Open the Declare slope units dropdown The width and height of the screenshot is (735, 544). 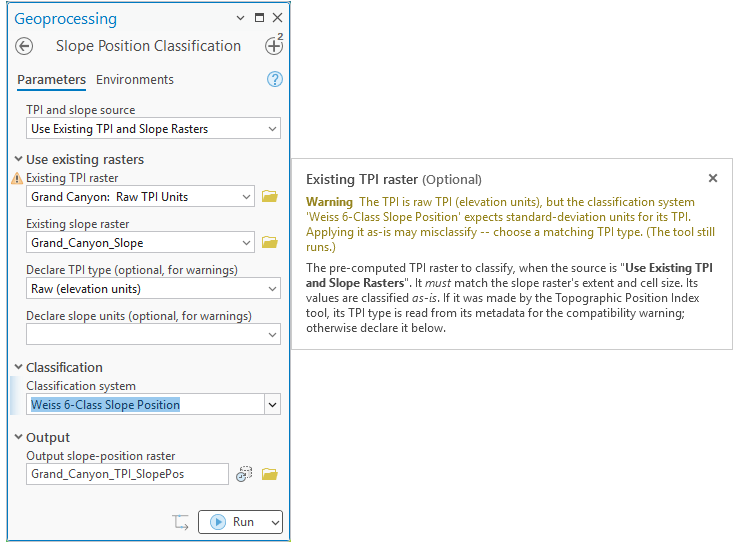tap(153, 335)
